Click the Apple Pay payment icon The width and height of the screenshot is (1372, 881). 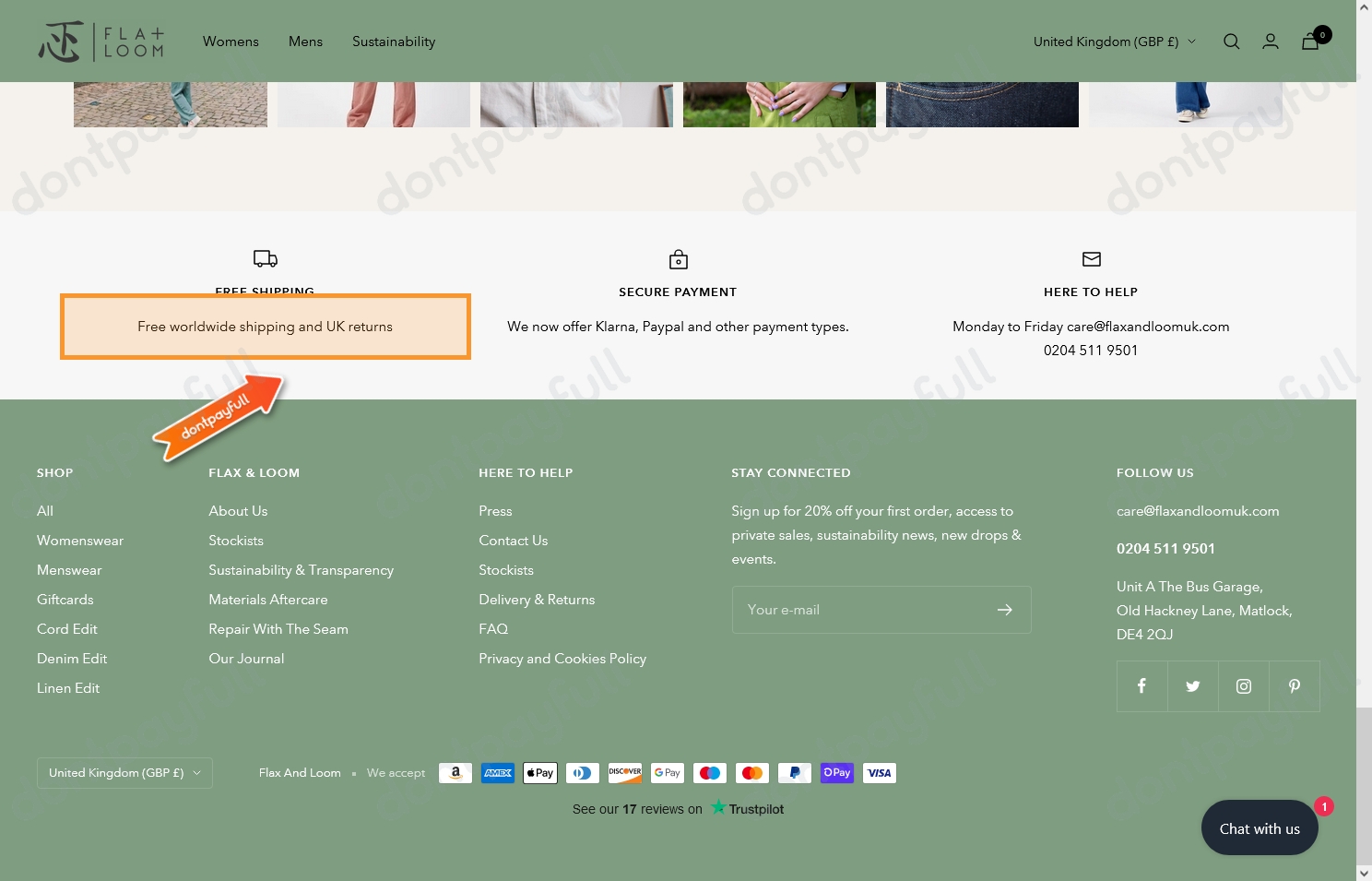tap(539, 773)
